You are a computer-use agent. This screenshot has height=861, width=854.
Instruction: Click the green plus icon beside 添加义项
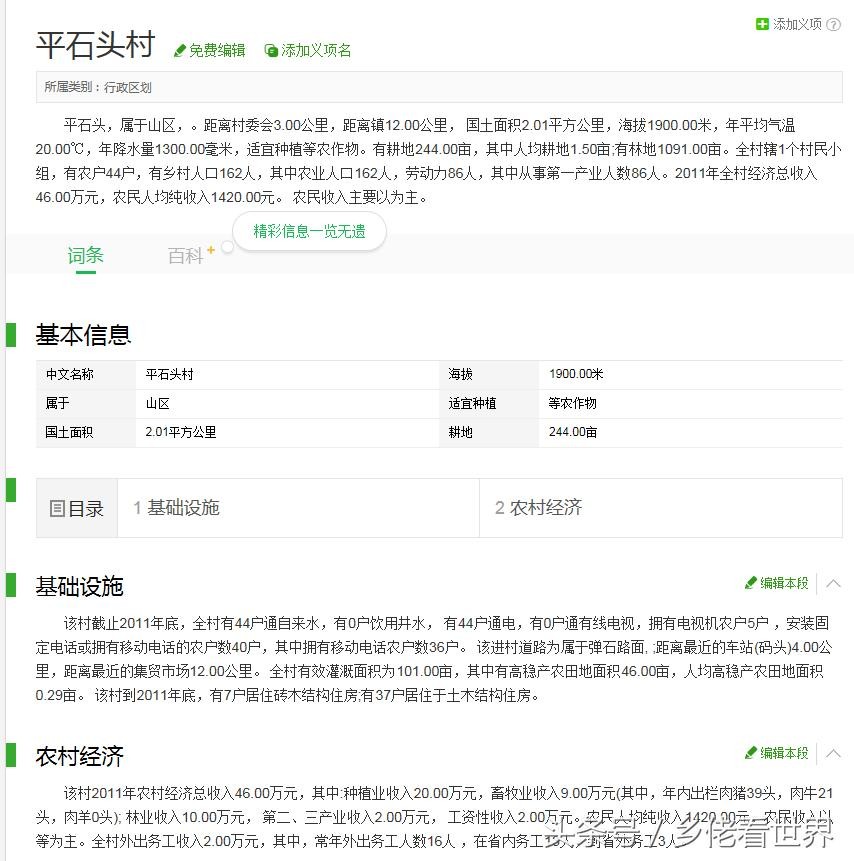point(763,24)
